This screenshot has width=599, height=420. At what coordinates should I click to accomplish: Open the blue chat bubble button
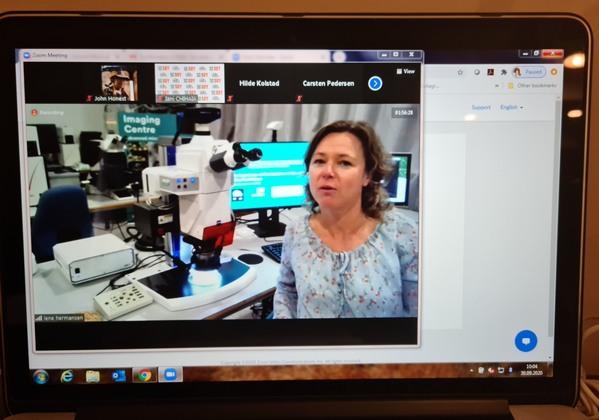(526, 341)
